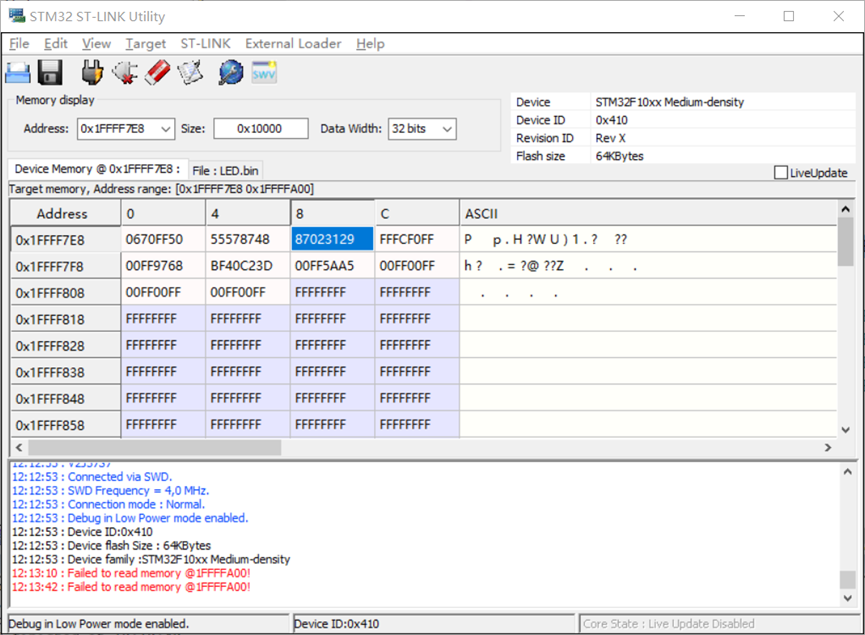Click column header C
The width and height of the screenshot is (865, 635).
click(417, 214)
